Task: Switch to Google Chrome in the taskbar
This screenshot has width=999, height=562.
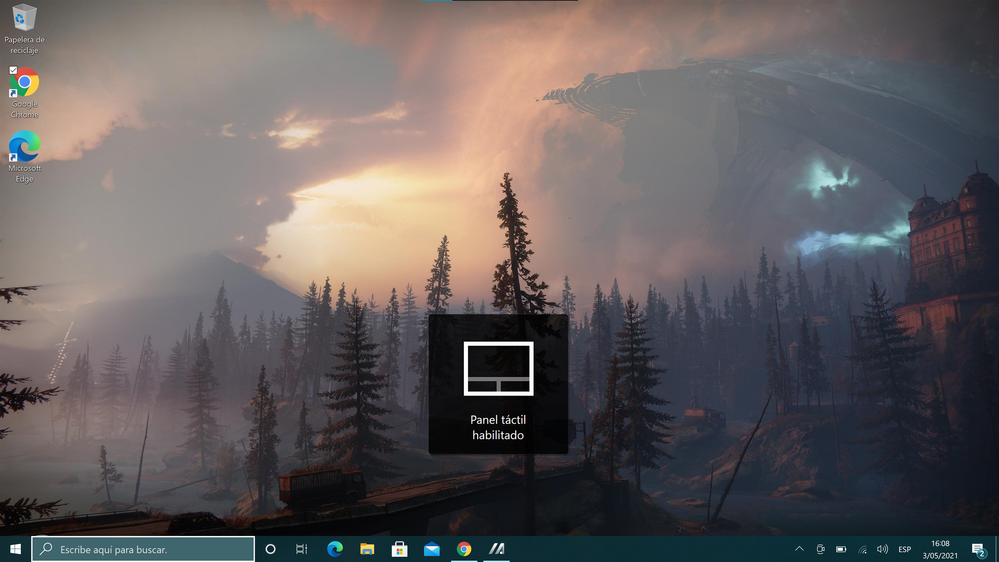Action: tap(464, 549)
